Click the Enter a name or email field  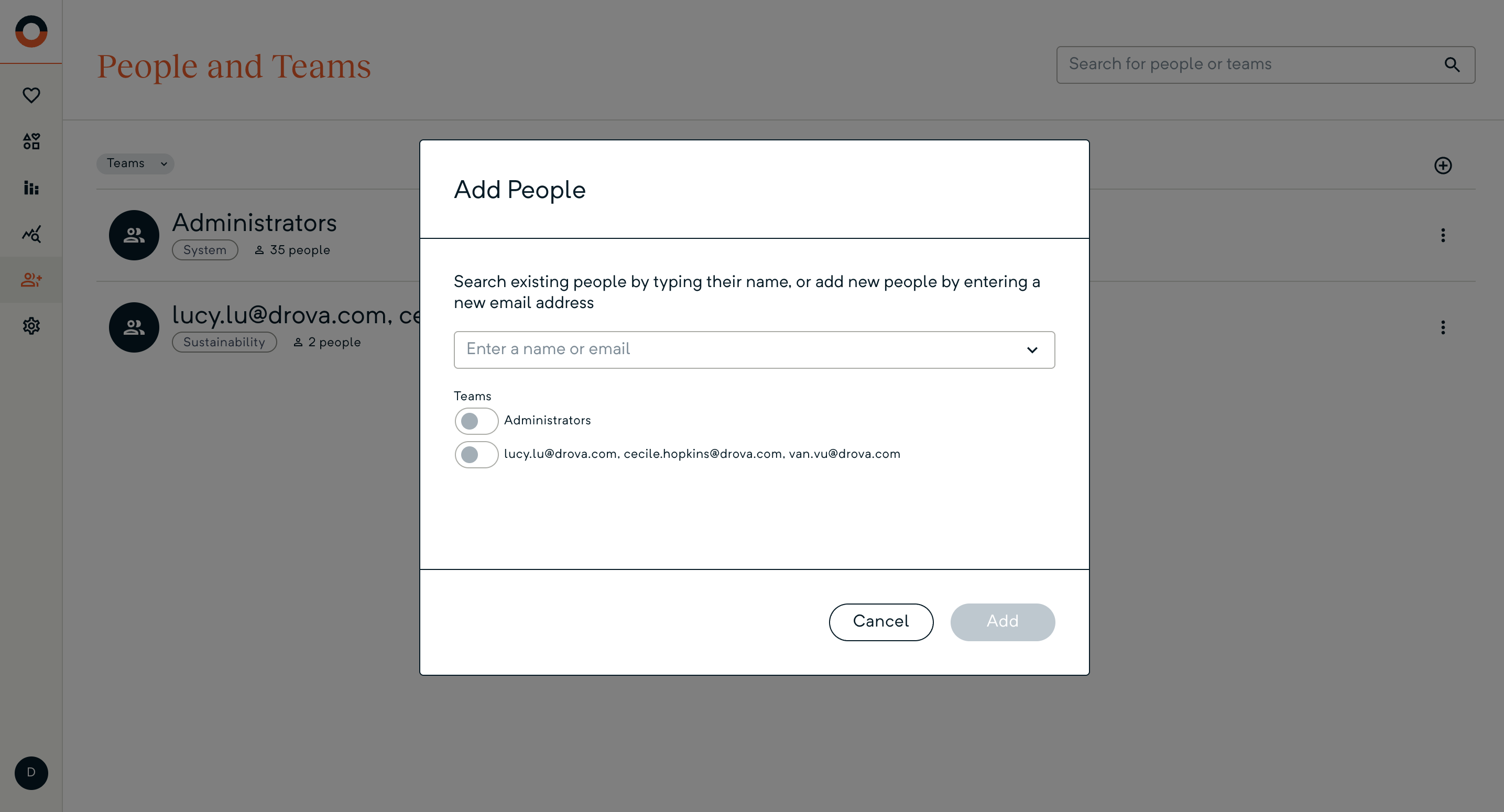point(736,349)
